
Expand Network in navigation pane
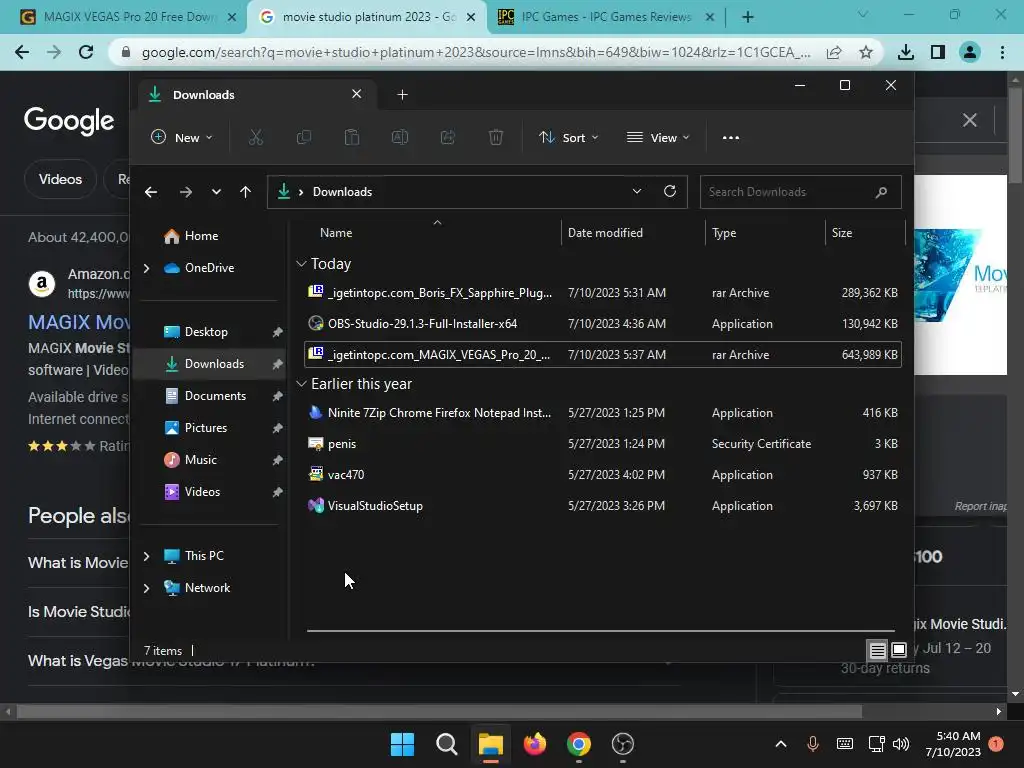point(146,588)
